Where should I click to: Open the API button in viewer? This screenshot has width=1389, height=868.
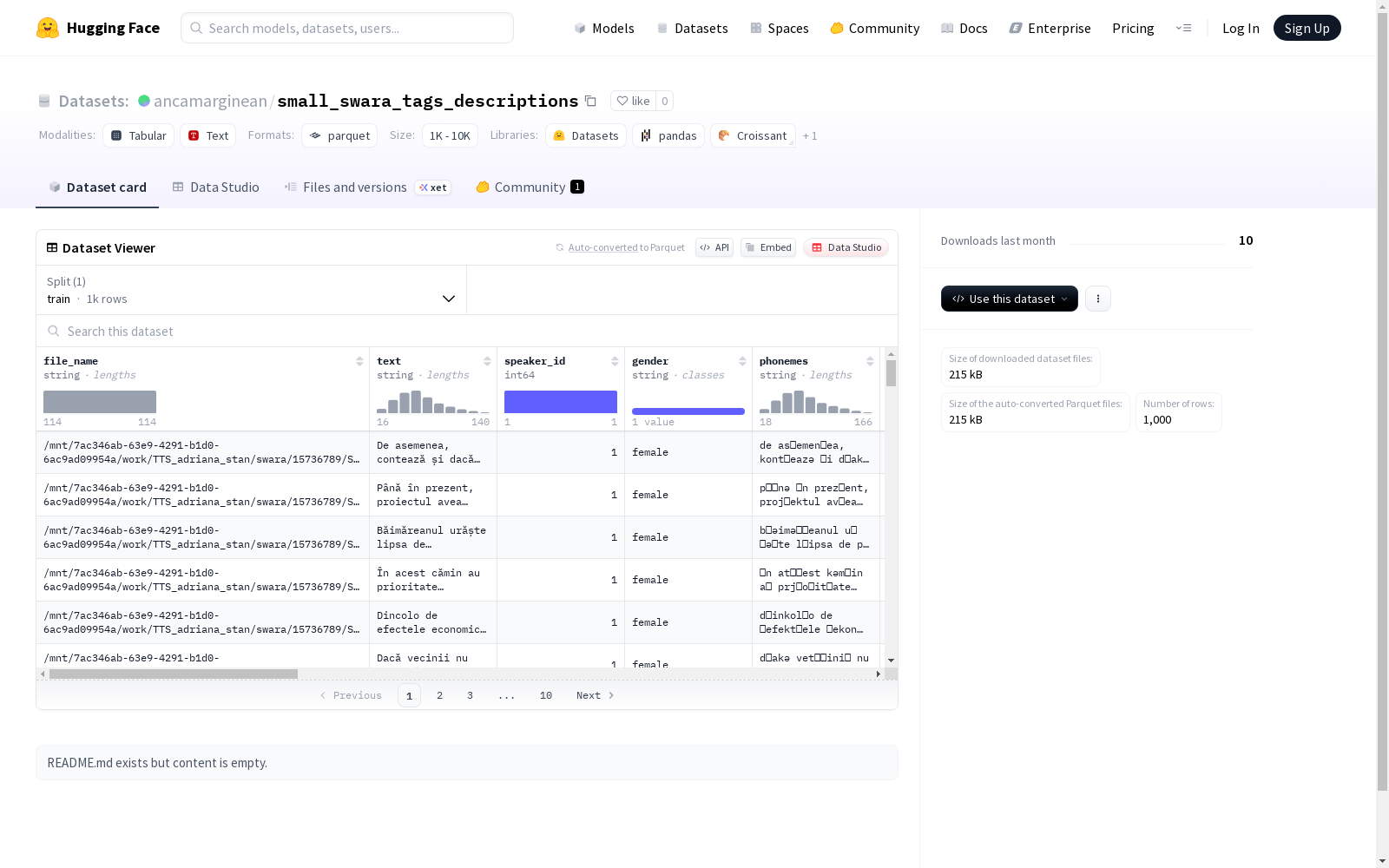pyautogui.click(x=714, y=247)
